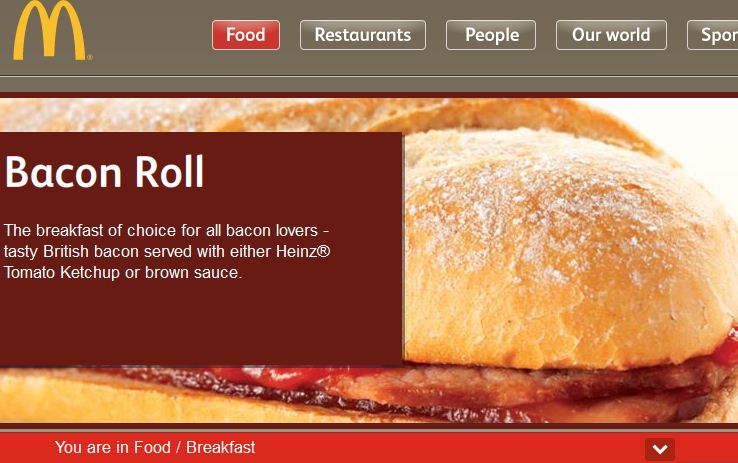Screen dimensions: 738x463
Task: Follow the Food link in the breadcrumb
Action: coord(152,447)
